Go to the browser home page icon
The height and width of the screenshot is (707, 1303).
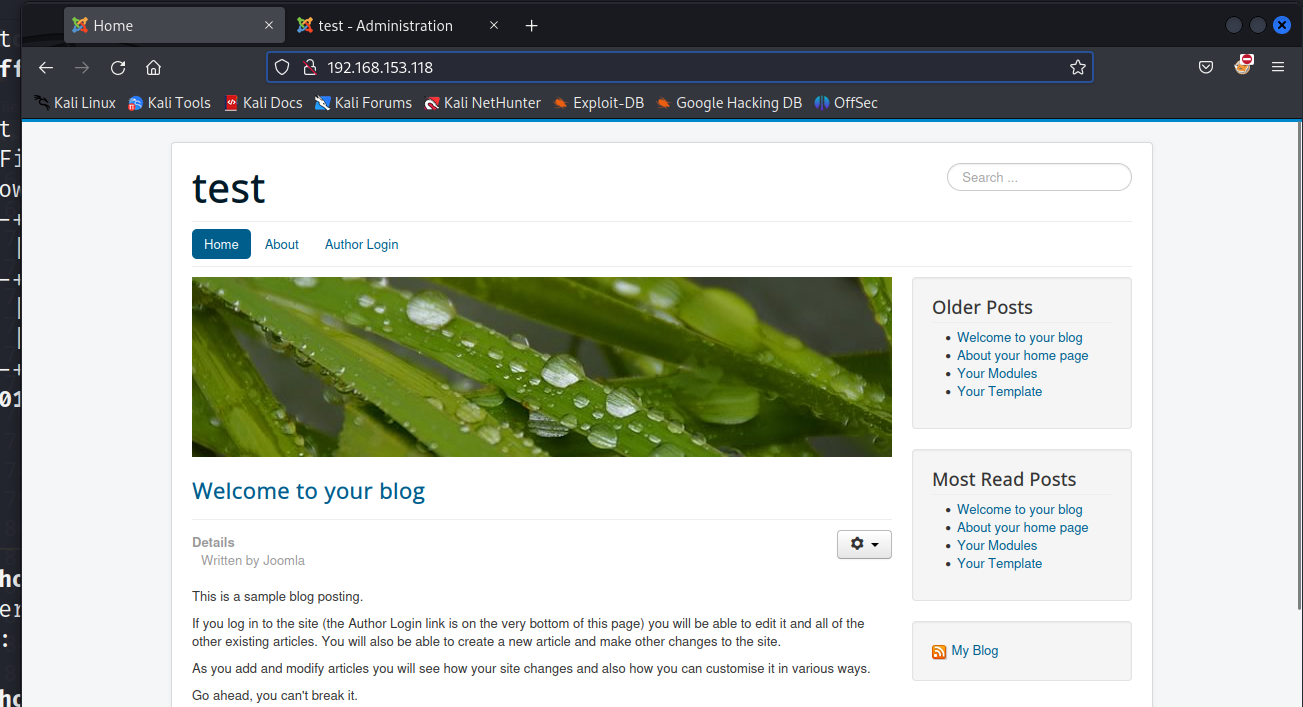(153, 68)
